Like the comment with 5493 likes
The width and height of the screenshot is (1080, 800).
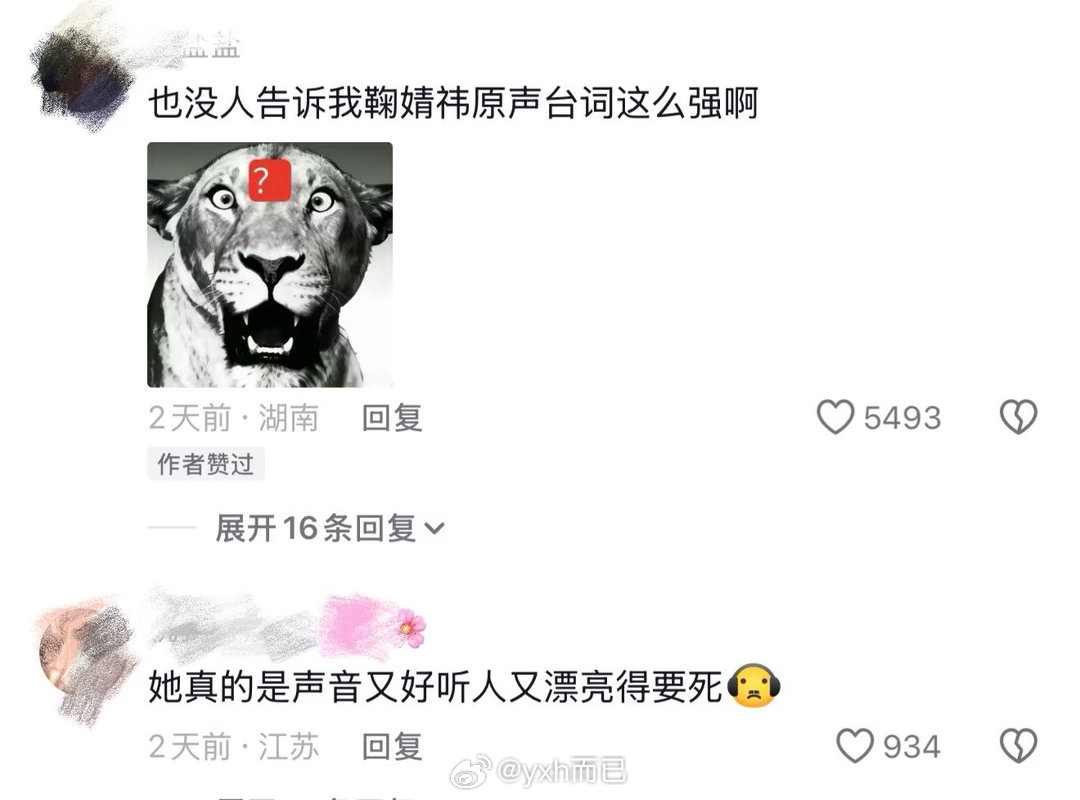(x=835, y=417)
